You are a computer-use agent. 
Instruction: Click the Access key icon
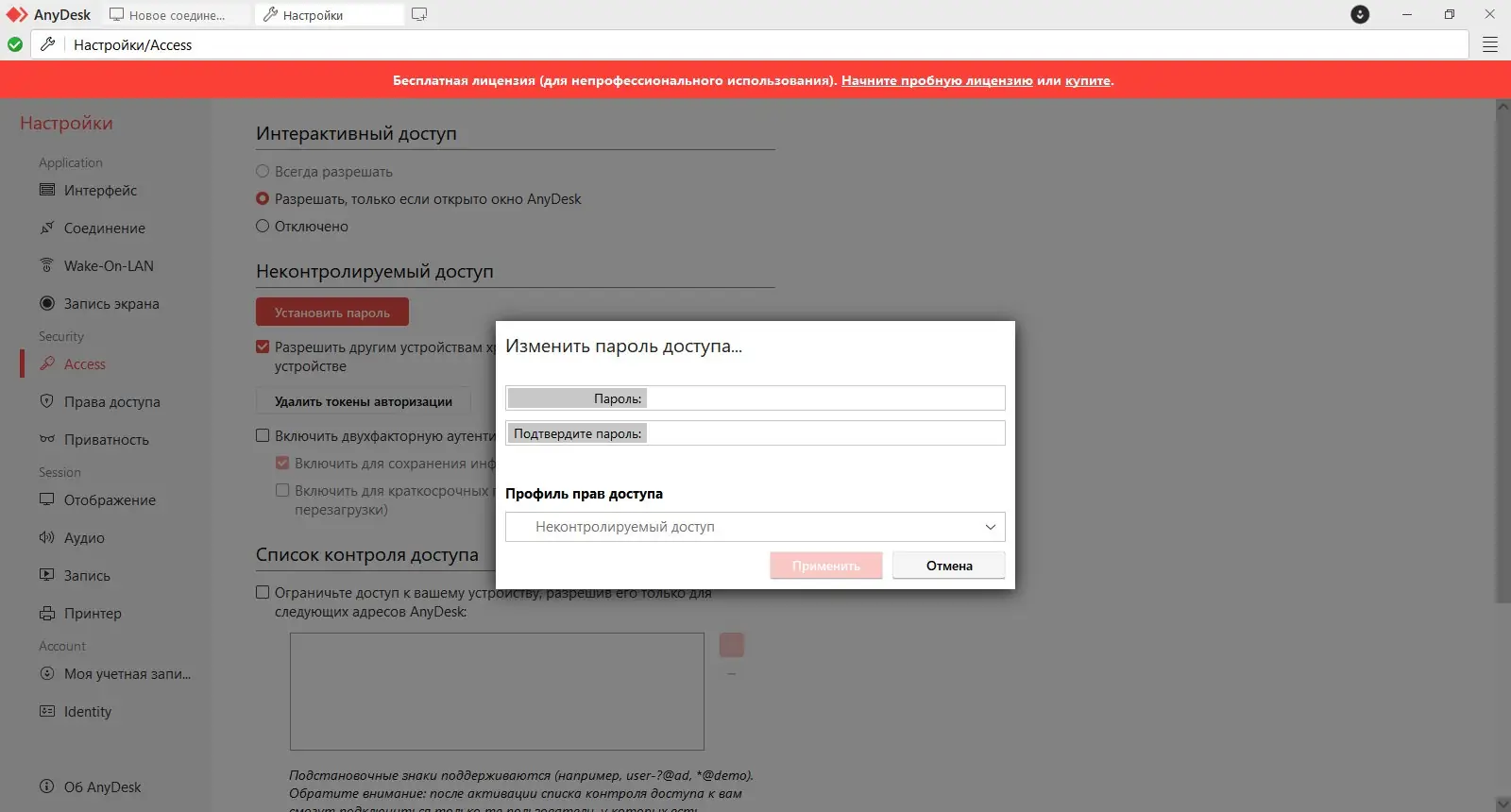click(47, 364)
